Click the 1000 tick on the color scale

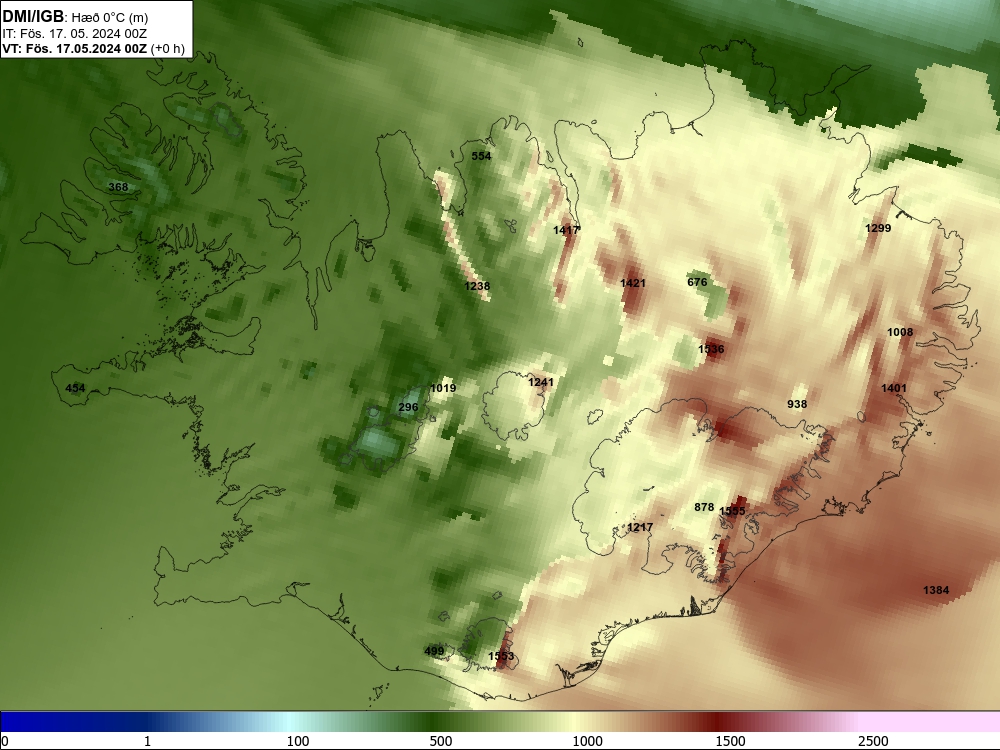[x=587, y=741]
